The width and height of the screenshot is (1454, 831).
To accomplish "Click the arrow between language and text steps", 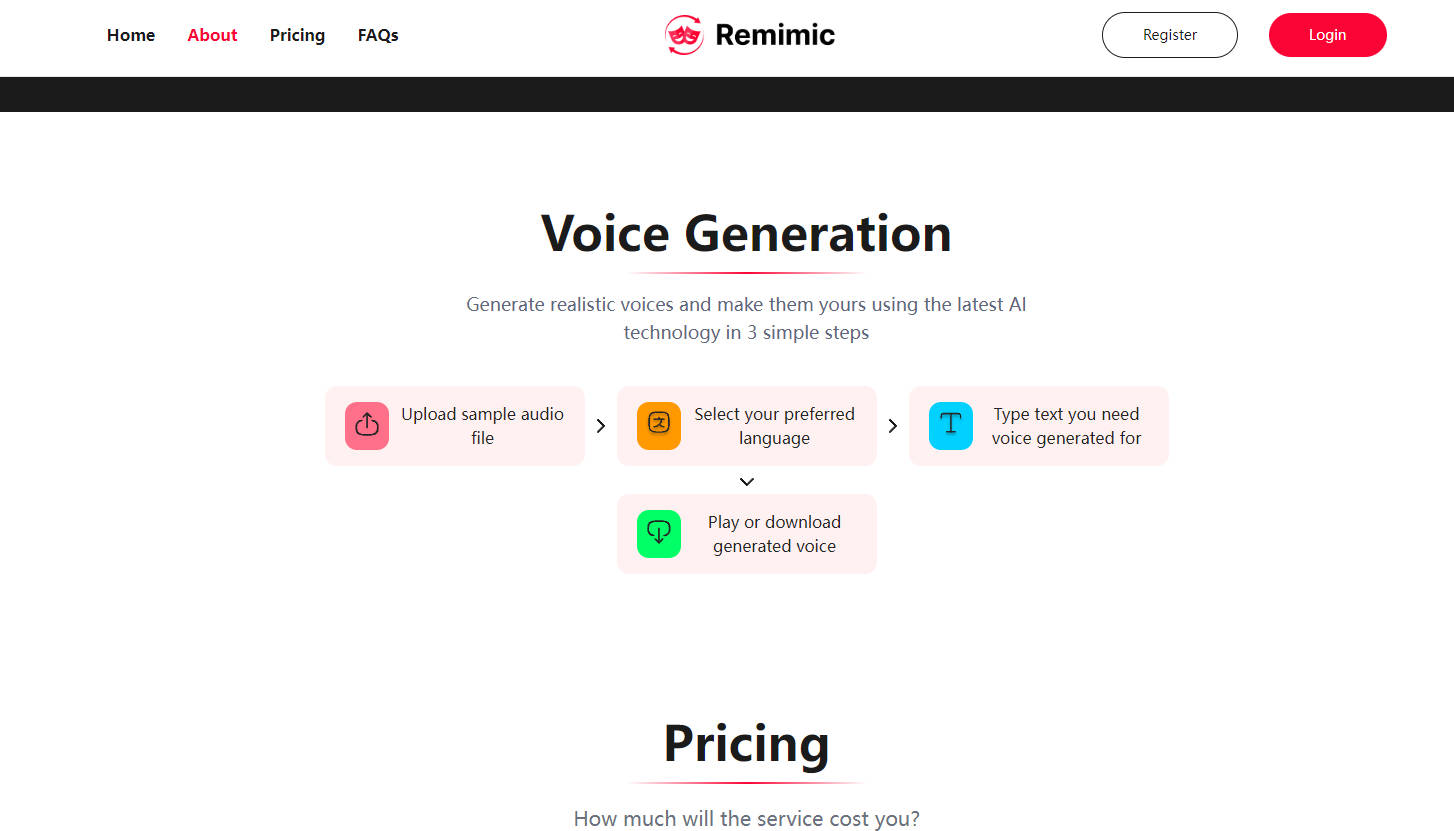I will click(x=892, y=425).
